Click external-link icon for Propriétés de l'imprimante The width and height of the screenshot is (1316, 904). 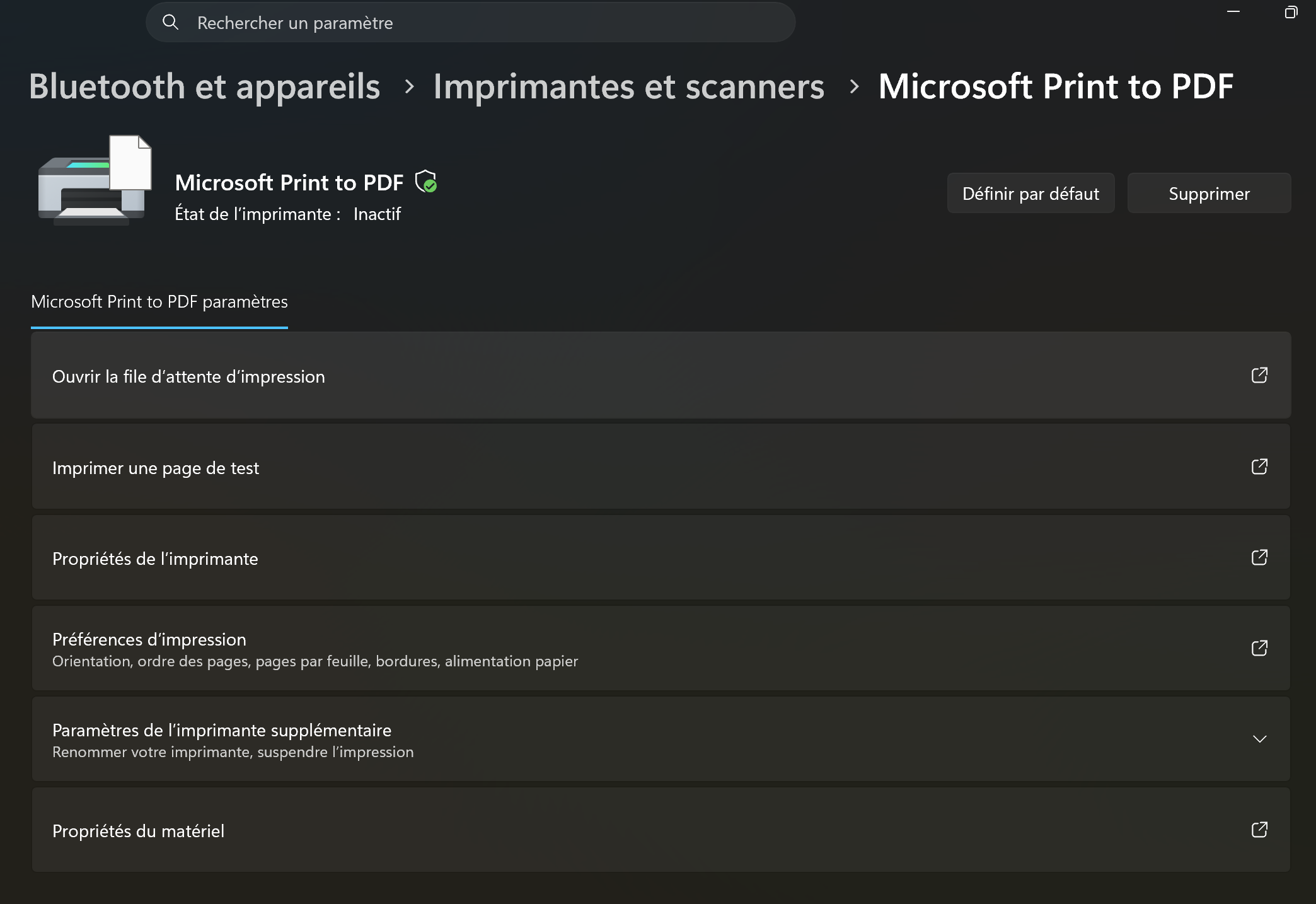1259,557
